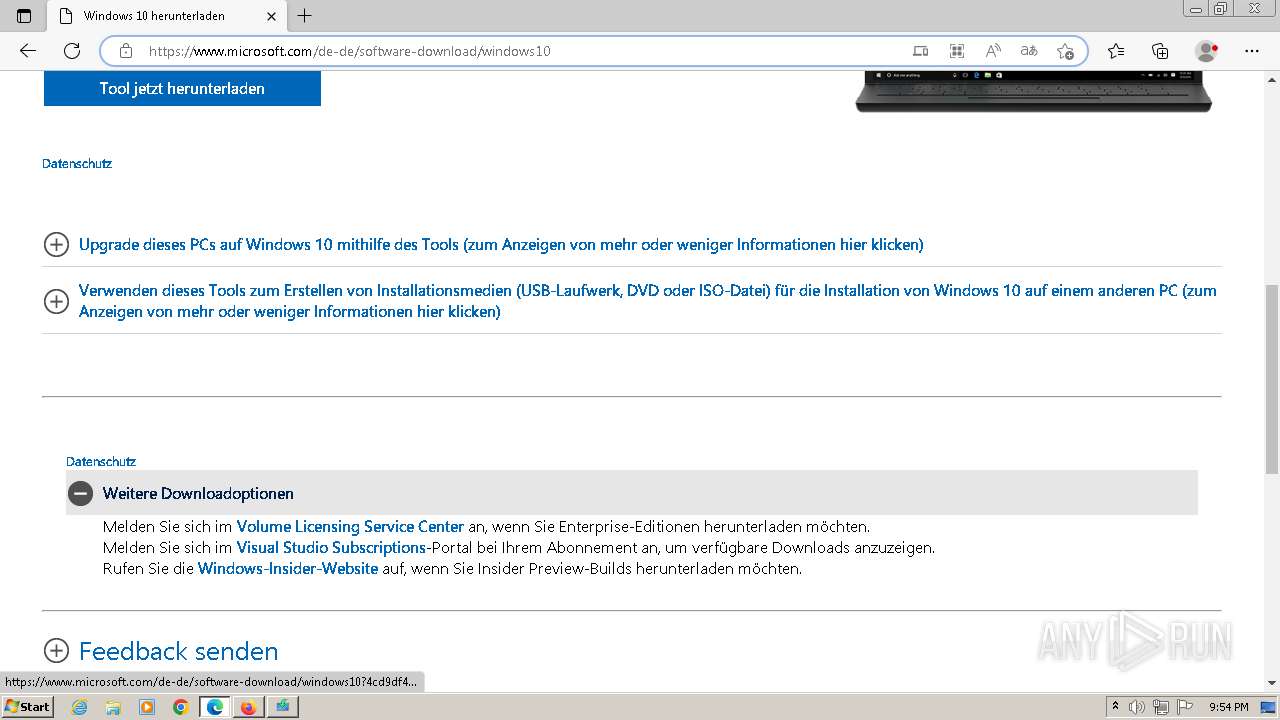Click the 'Weitere Downloadoptionen' heading text
The height and width of the screenshot is (720, 1280).
(198, 493)
